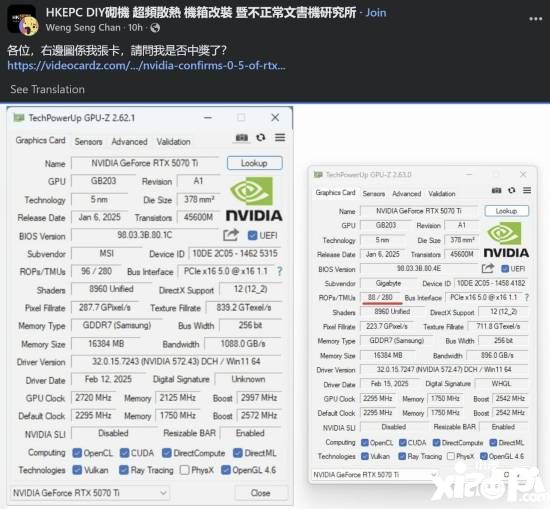Image resolution: width=550 pixels, height=509 pixels.
Task: Click the Name field in left GPU-Z window
Action: pyautogui.click(x=145, y=163)
